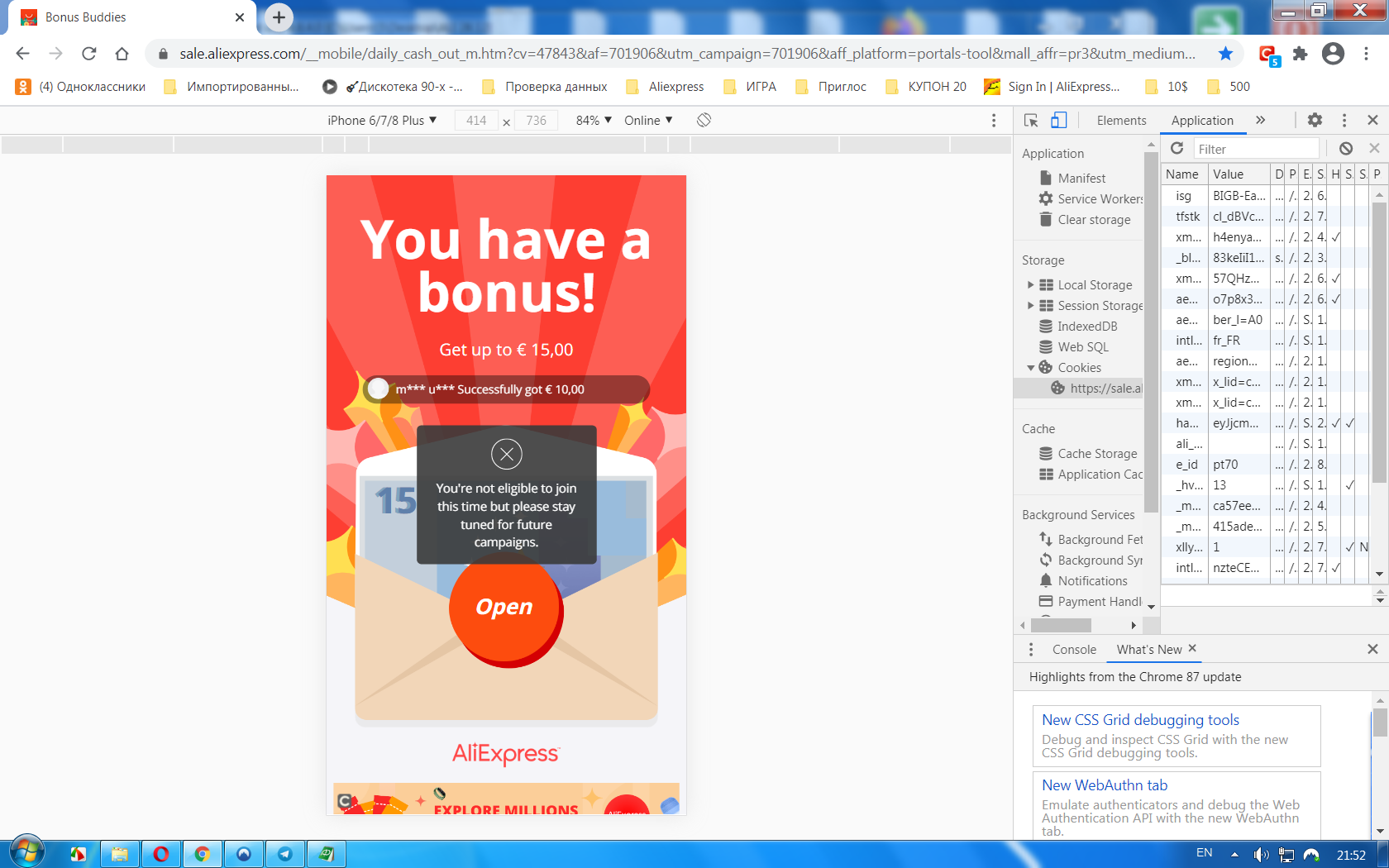Open Opera from the taskbar
Viewport: 1389px width, 868px height.
[x=161, y=854]
